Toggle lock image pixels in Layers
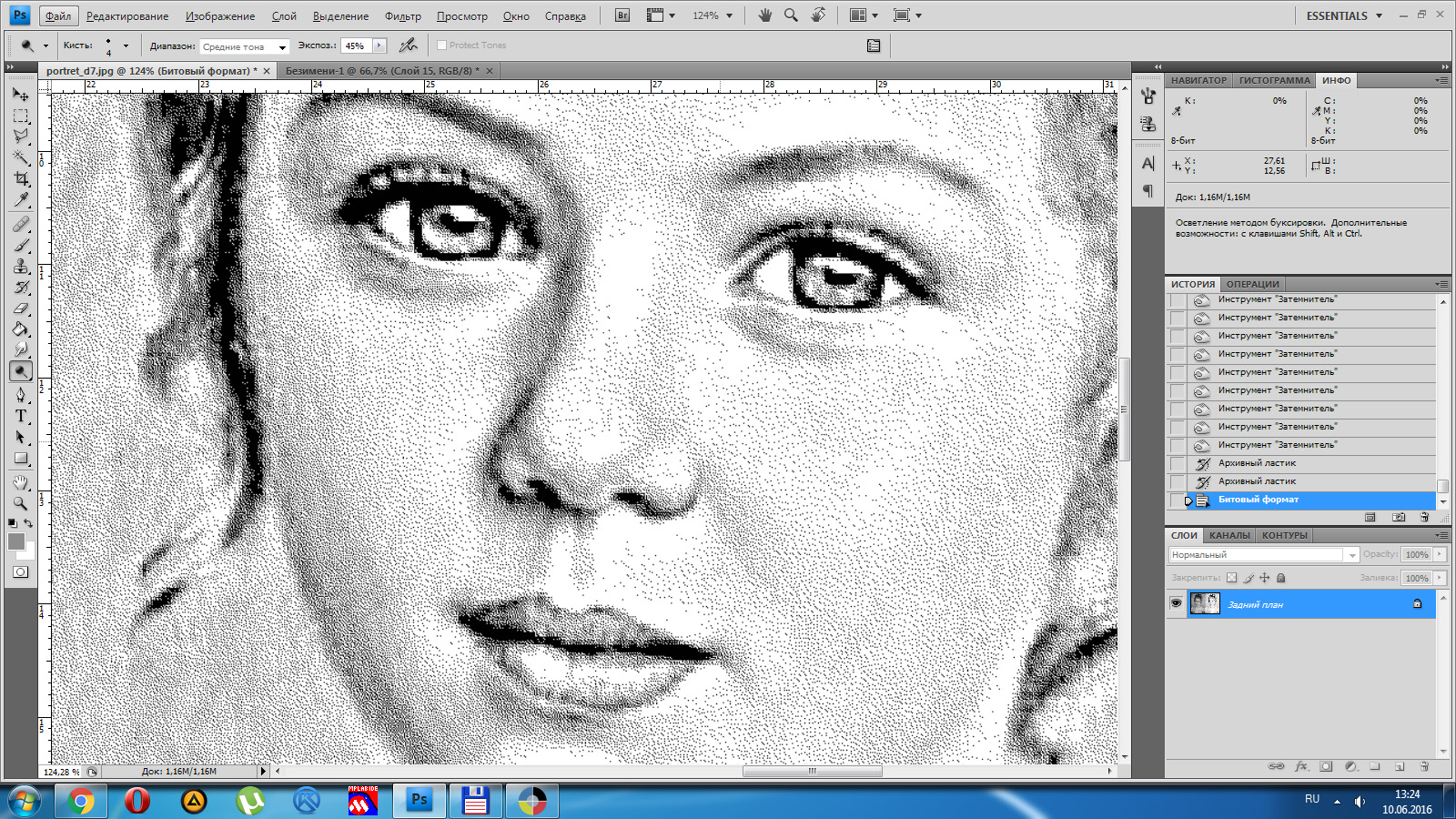This screenshot has height=819, width=1456. click(1249, 578)
